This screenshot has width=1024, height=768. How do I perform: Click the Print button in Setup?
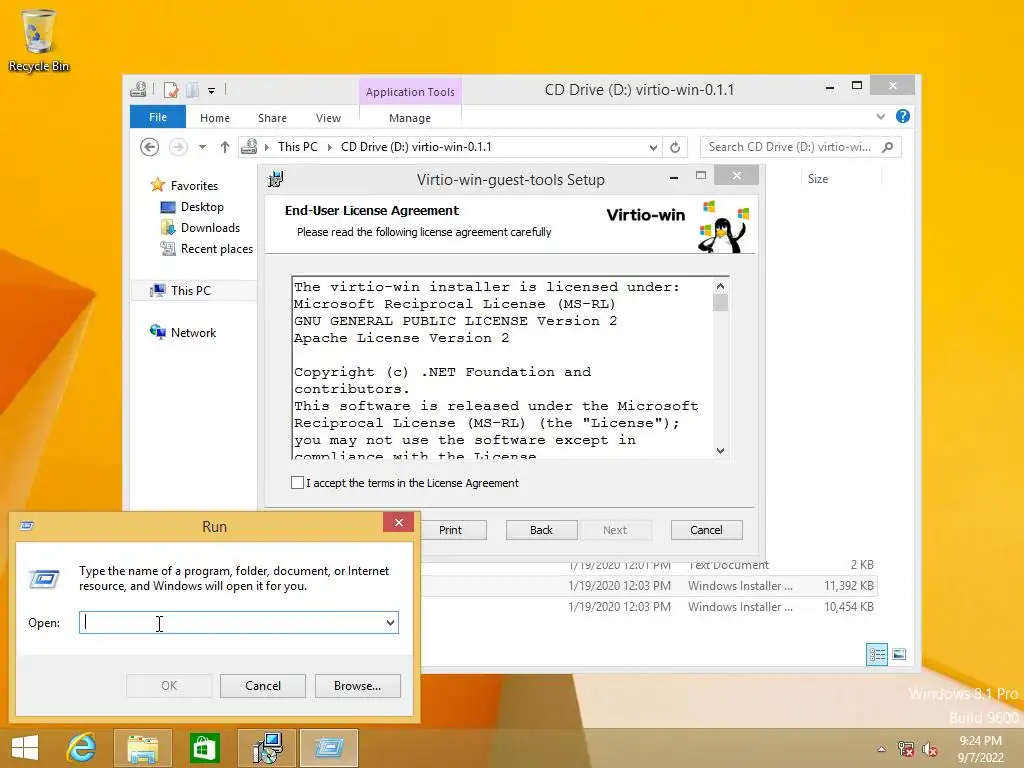point(451,530)
